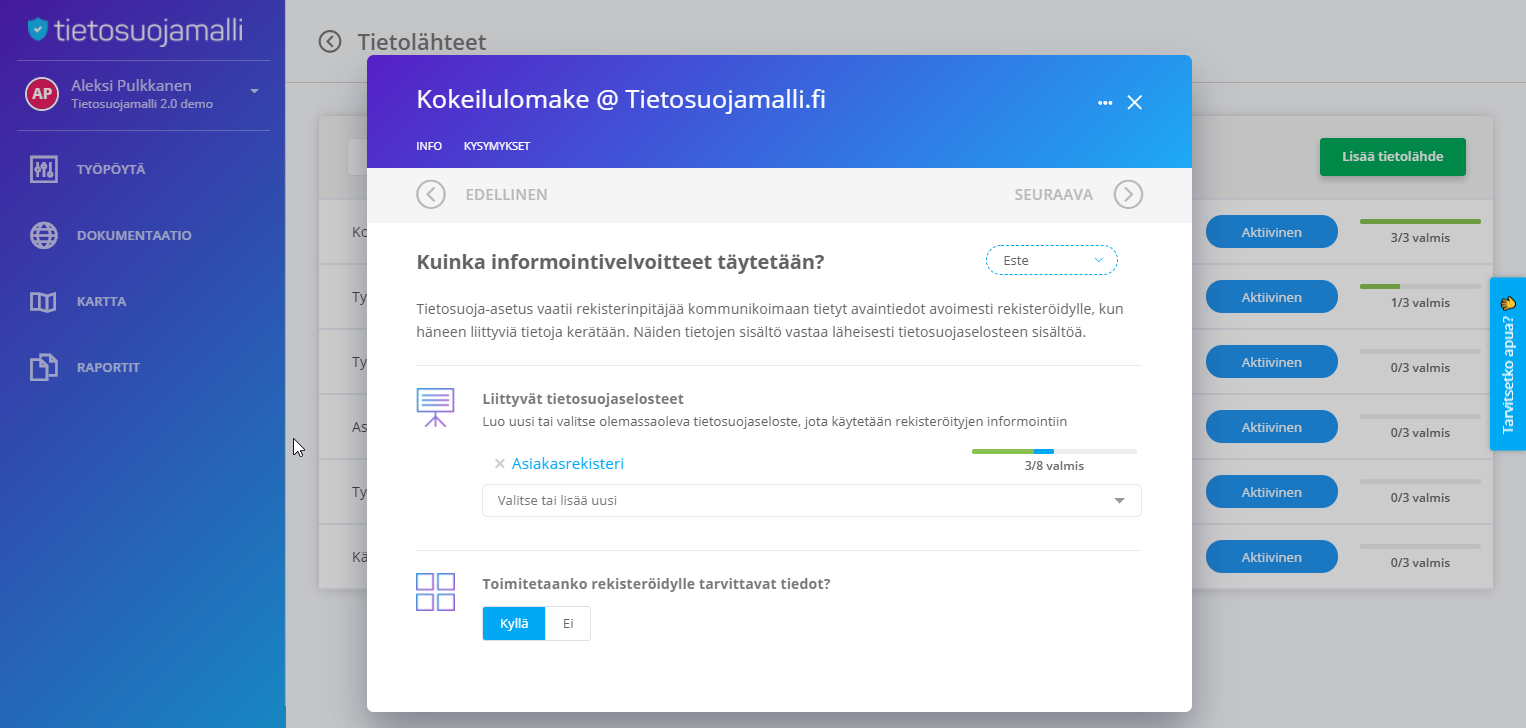Expand the Valitse tai lisää uusi dropdown
Screen dimensions: 1526x728
click(811, 500)
